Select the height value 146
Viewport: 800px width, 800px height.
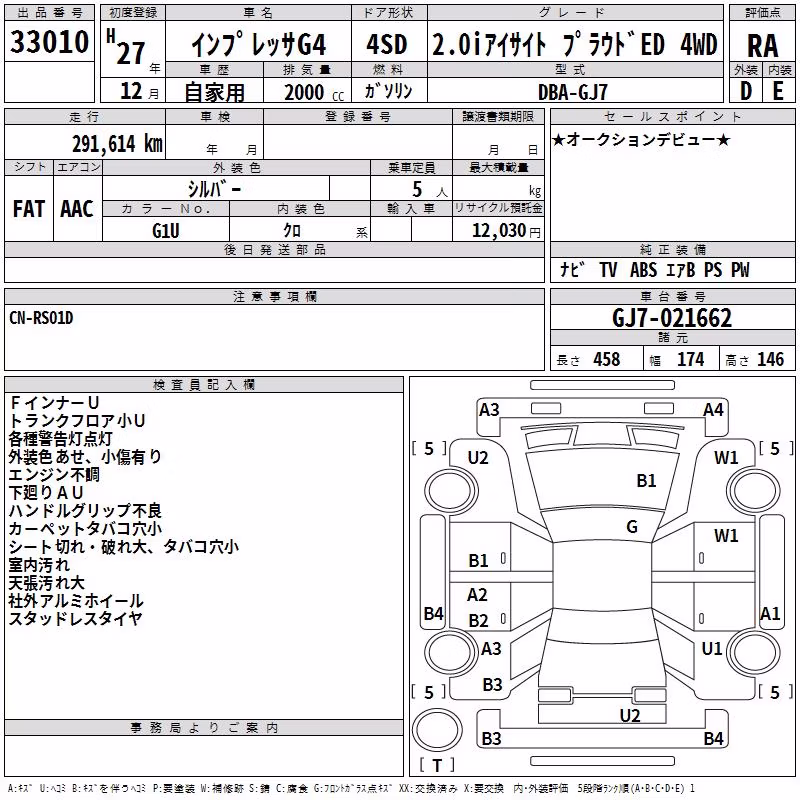point(770,359)
